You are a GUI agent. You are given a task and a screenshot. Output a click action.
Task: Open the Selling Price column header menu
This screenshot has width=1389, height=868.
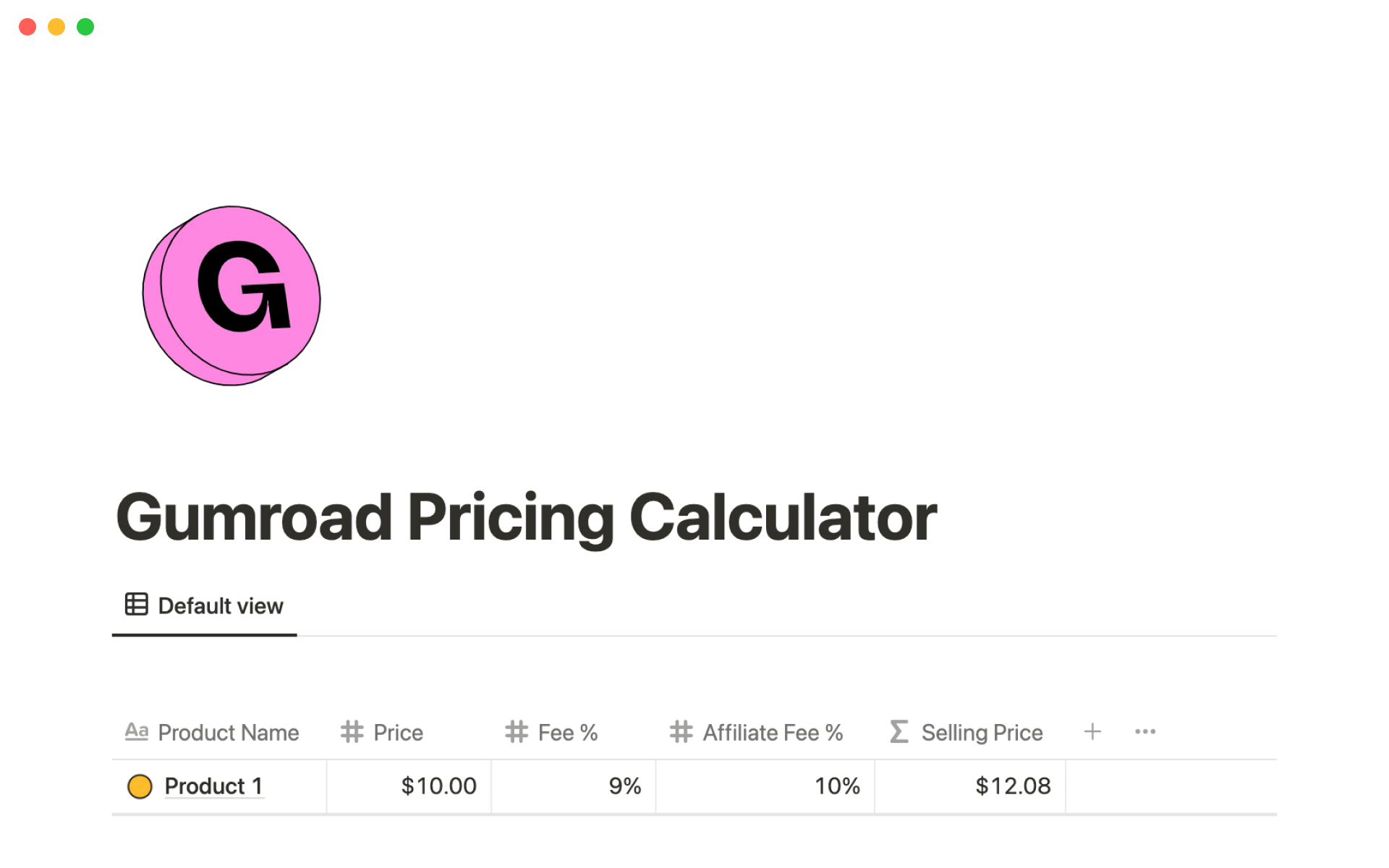point(982,732)
